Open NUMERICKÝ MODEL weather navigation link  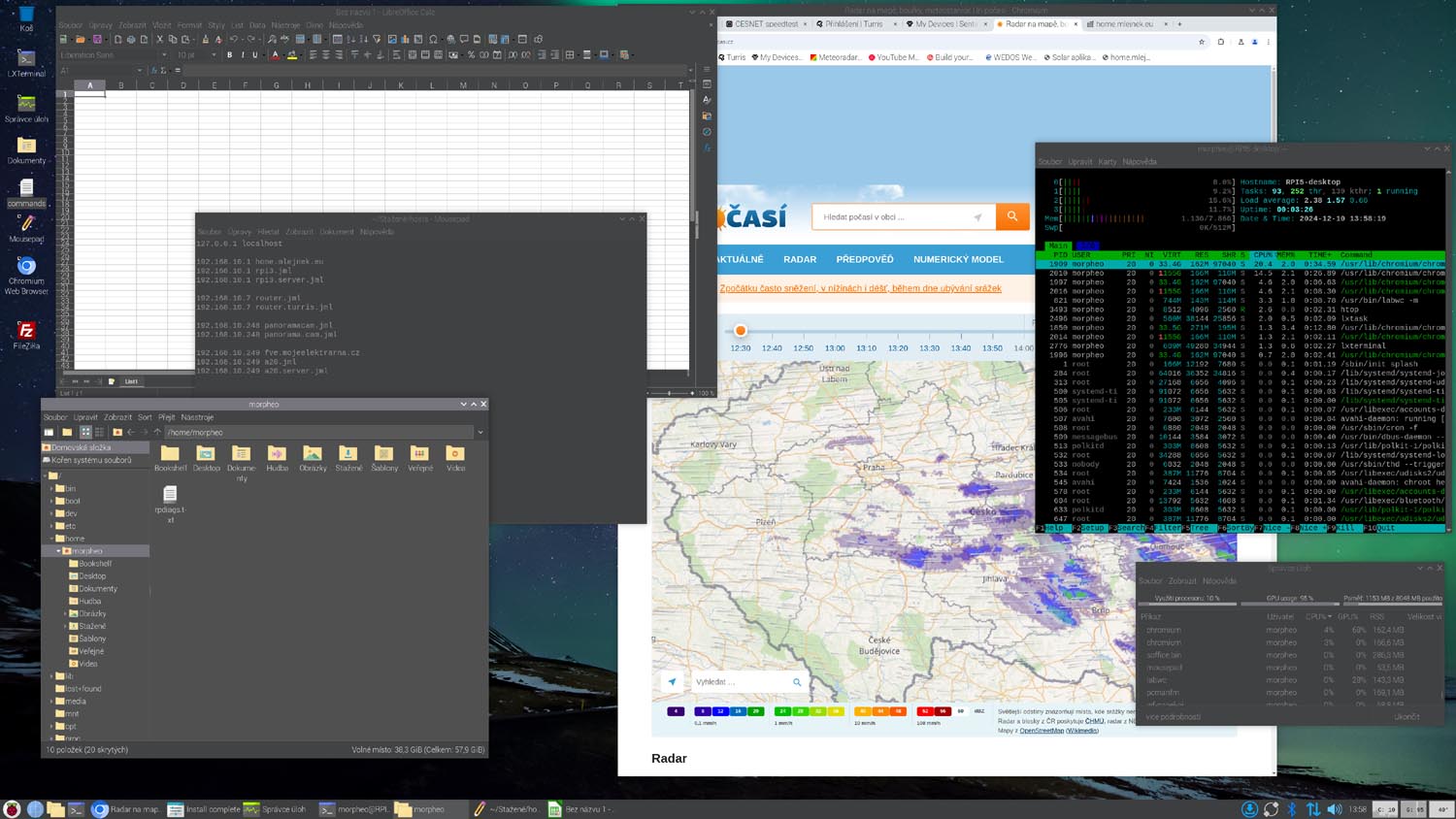click(958, 259)
